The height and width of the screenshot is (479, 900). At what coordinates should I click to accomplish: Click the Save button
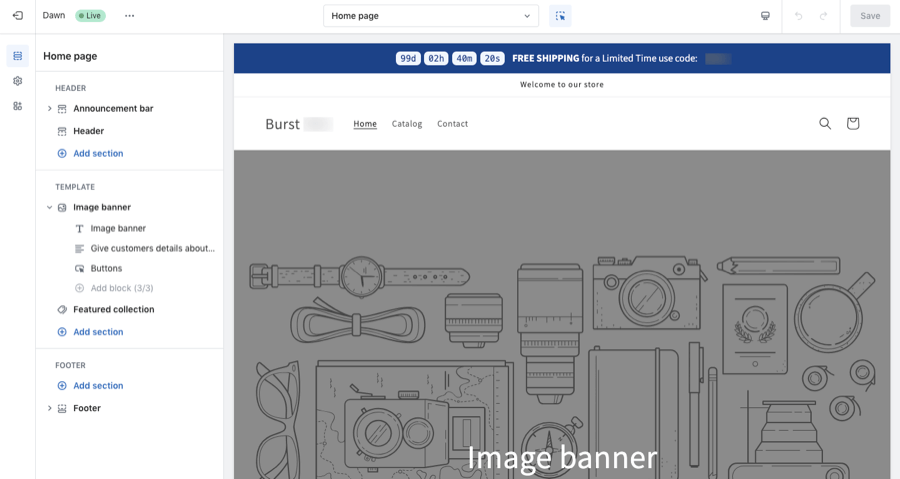(869, 16)
